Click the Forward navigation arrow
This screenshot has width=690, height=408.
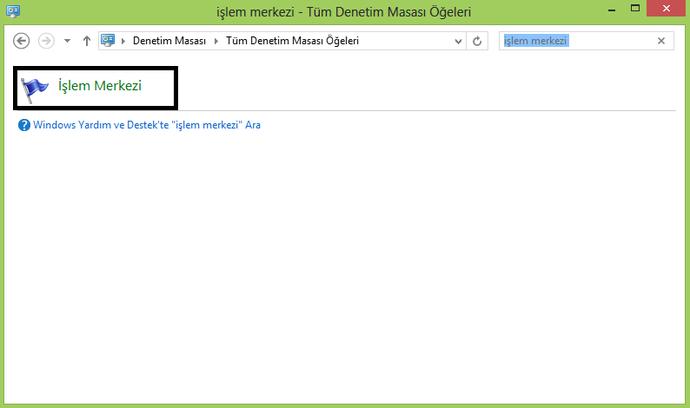(x=46, y=41)
